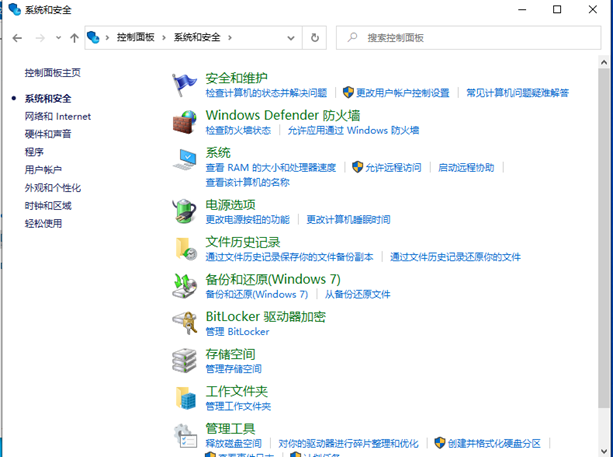
Task: Click 更改计算机睡眠时间
Action: (x=348, y=220)
